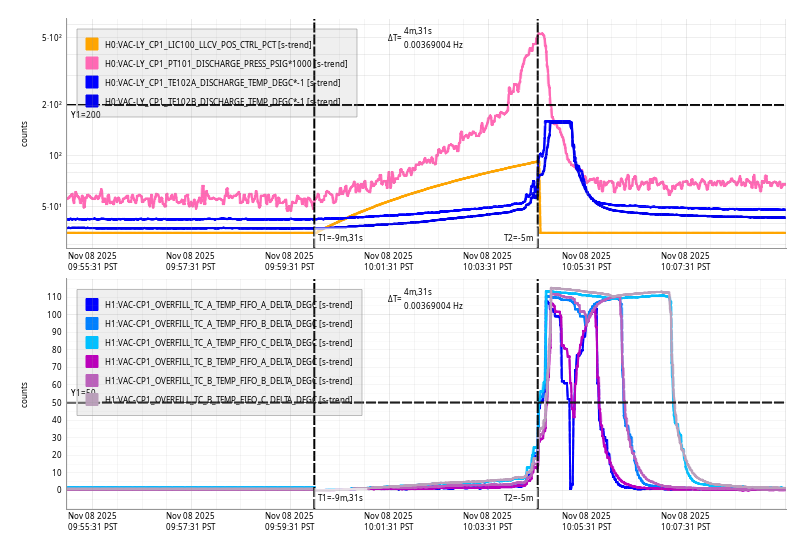804x551 pixels.
Task: Click the counts y-axis label of top plot
Action: [x=25, y=133]
